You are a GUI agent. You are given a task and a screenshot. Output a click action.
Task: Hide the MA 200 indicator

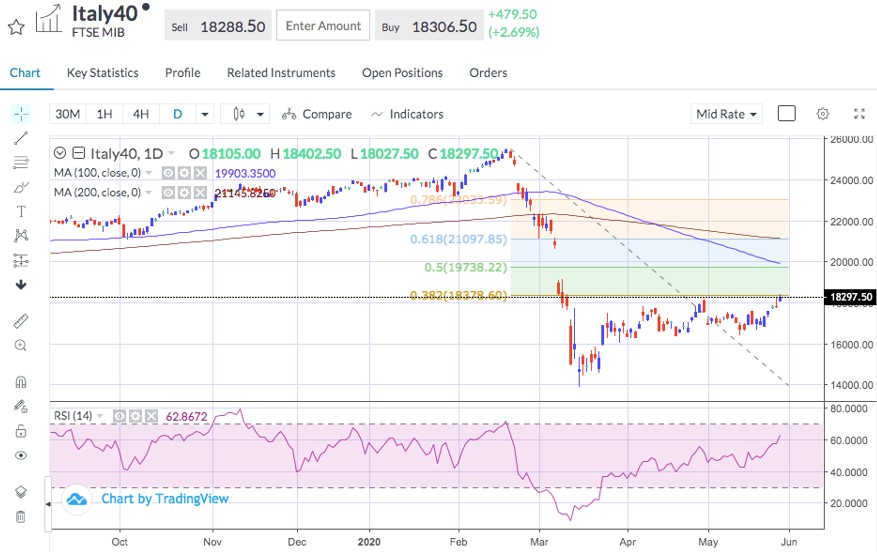168,192
